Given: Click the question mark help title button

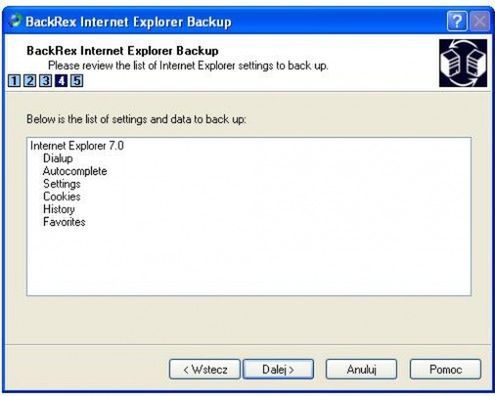Looking at the screenshot, I should (457, 21).
